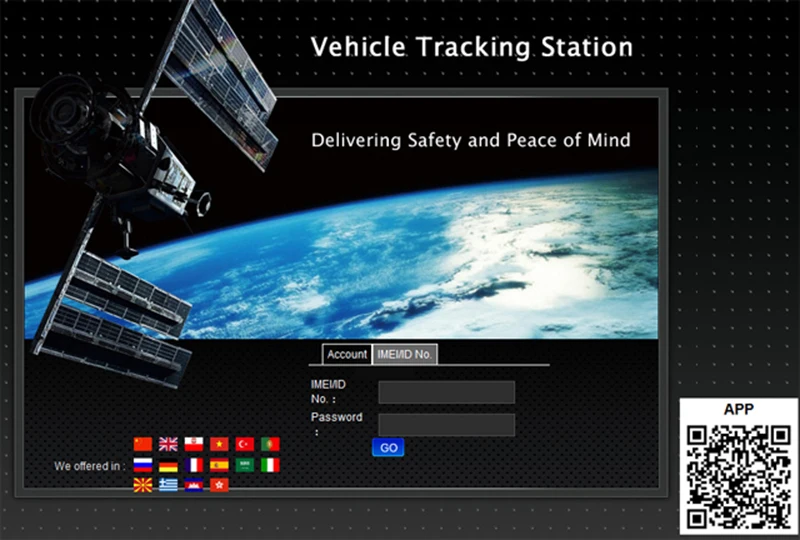The width and height of the screenshot is (800, 540).
Task: Pick the Saudi Arabian flag for Arabic
Action: pyautogui.click(x=245, y=465)
